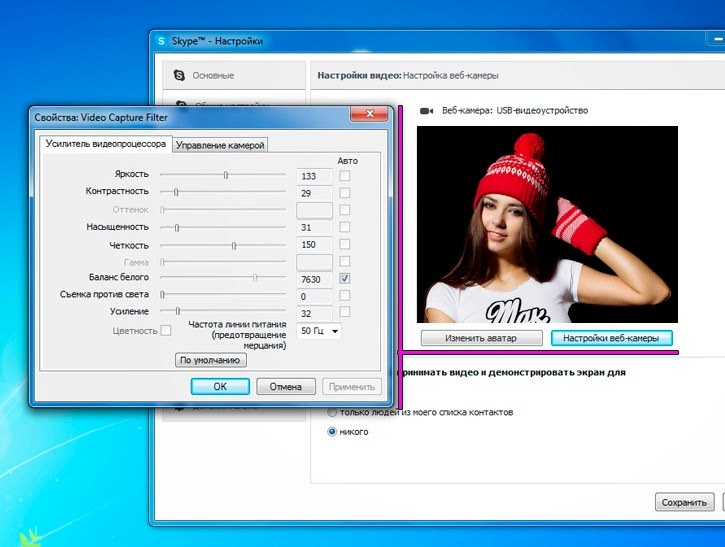Click the Баланс белого slider handle
725x547 pixels.
[x=255, y=277]
